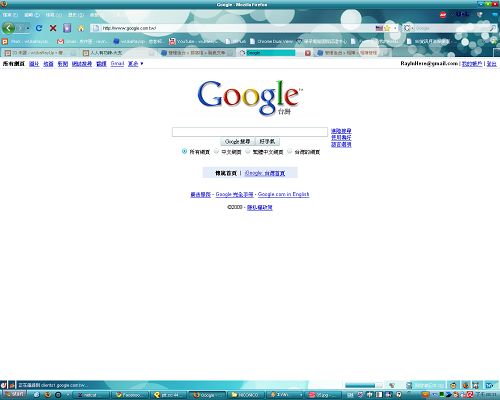Open the NICONICO folder from the taskbar

(x=246, y=395)
